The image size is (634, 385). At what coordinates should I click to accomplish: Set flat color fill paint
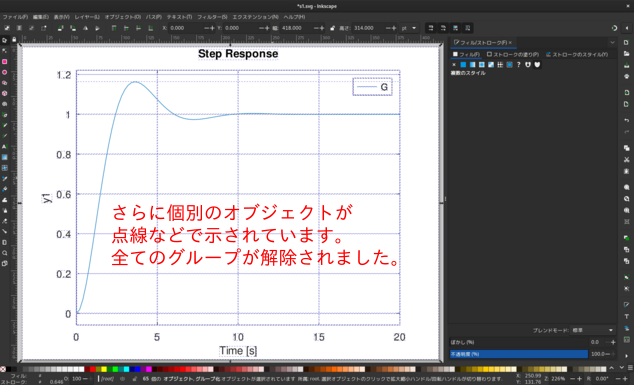(x=463, y=65)
